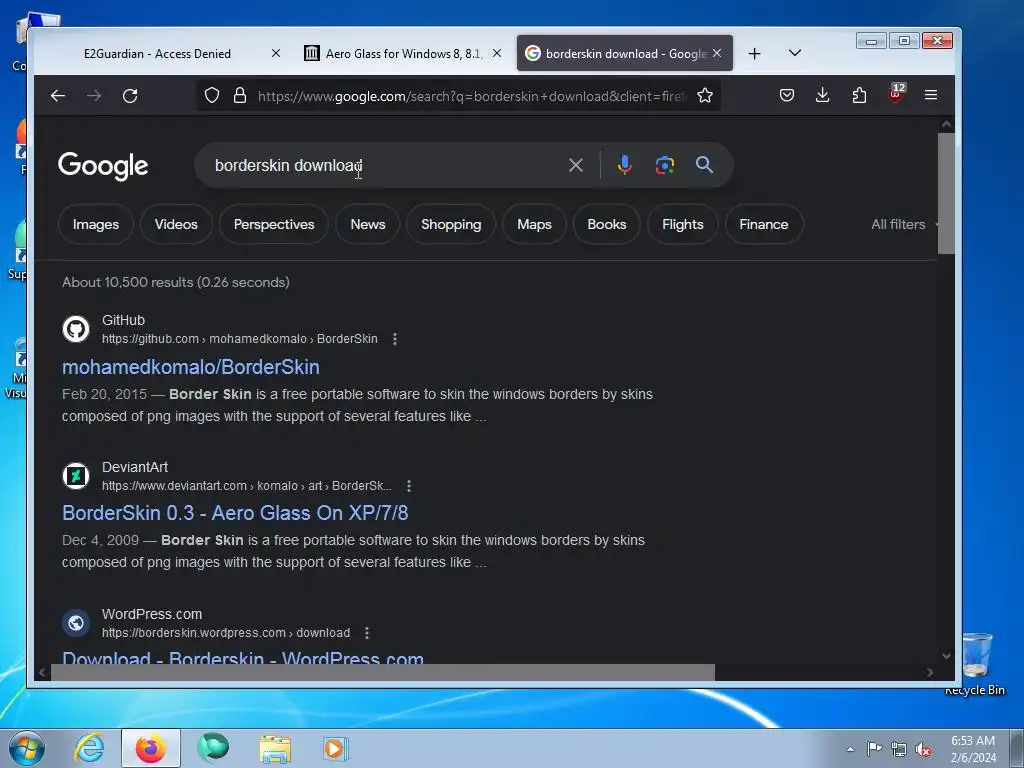Screen dimensions: 1024x768
Task: Filter results by Flights
Action: coord(683,225)
